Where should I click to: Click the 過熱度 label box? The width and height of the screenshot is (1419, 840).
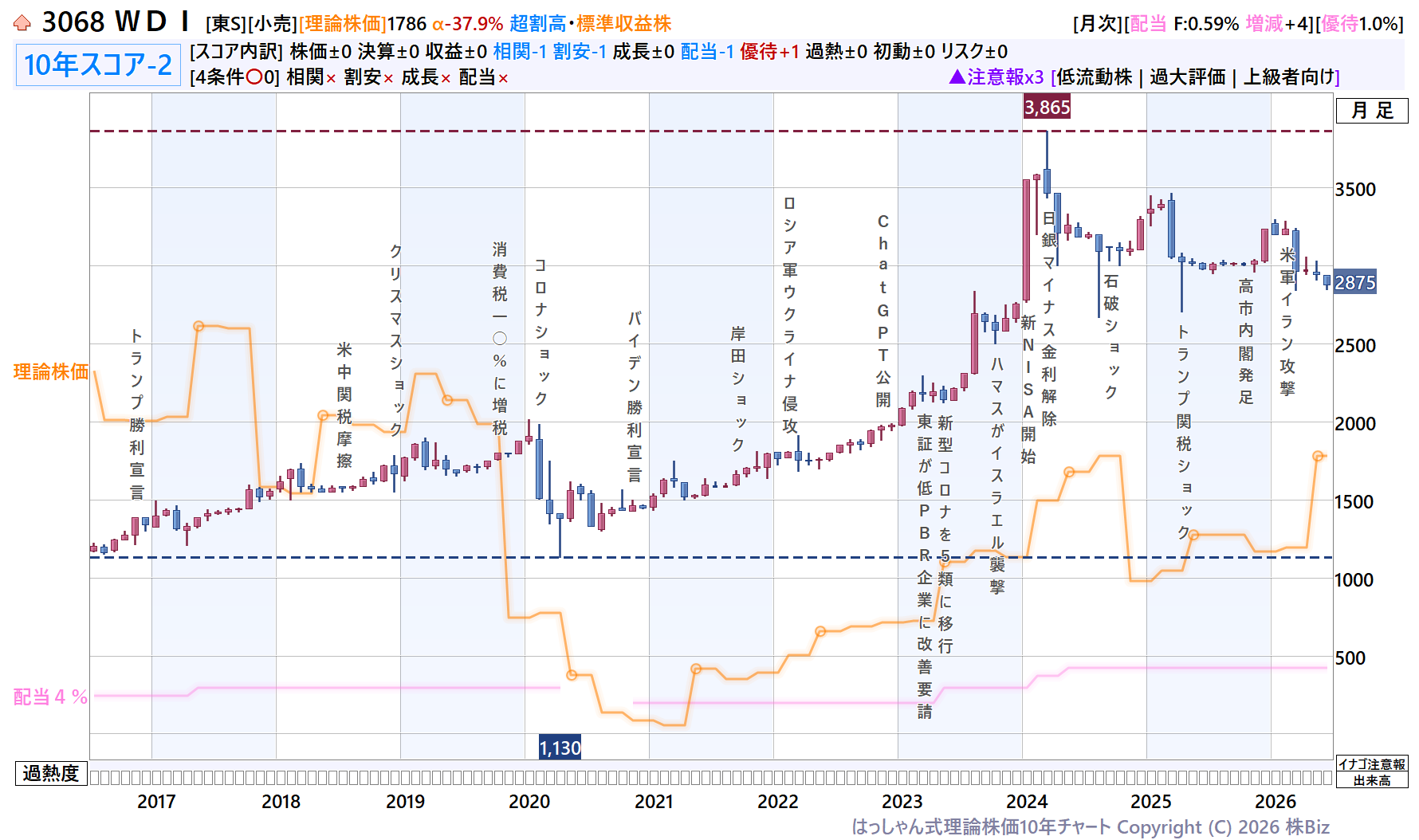pyautogui.click(x=51, y=773)
